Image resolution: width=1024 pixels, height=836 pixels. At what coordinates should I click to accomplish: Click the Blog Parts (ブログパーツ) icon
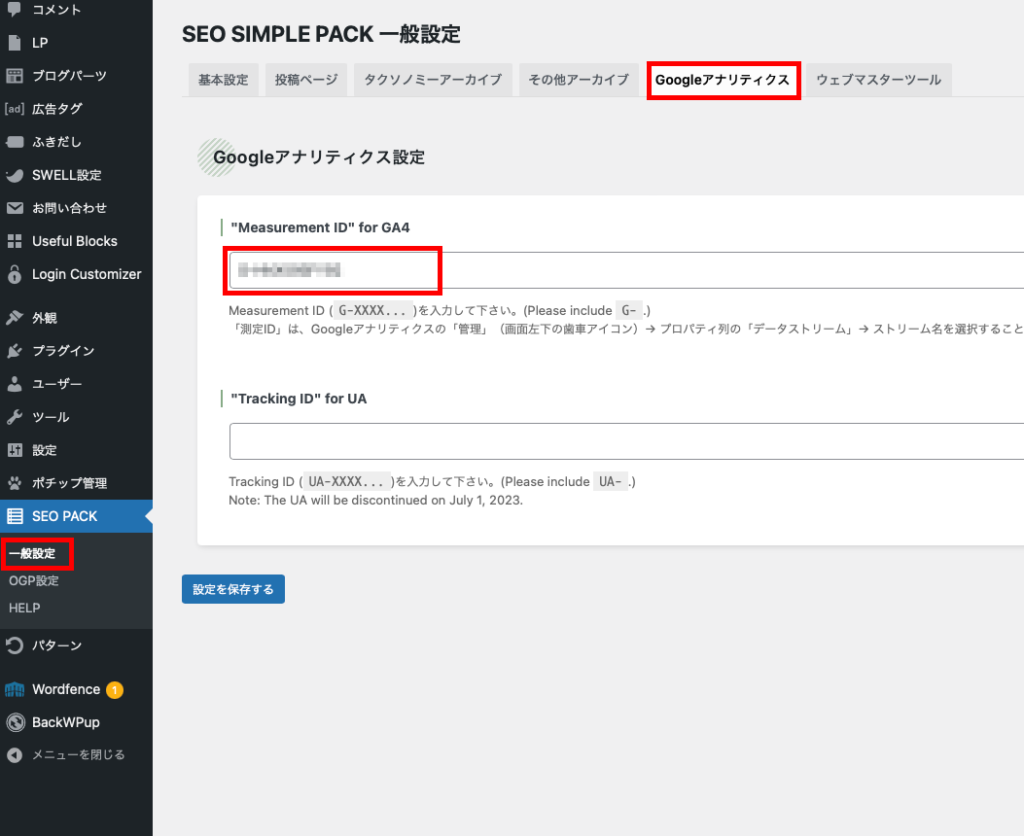pos(14,76)
